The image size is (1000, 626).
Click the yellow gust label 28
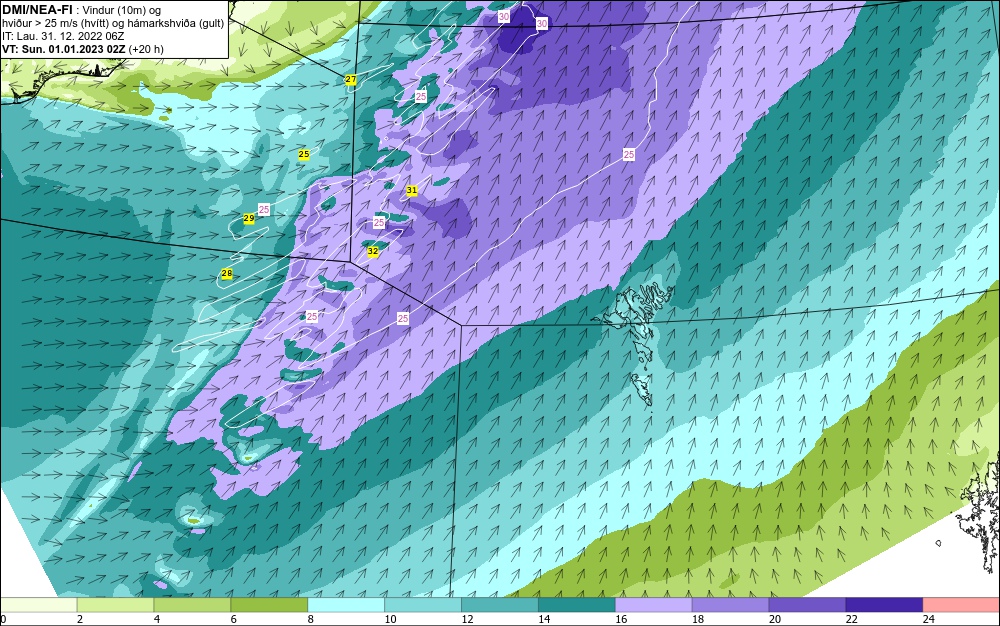(x=226, y=273)
